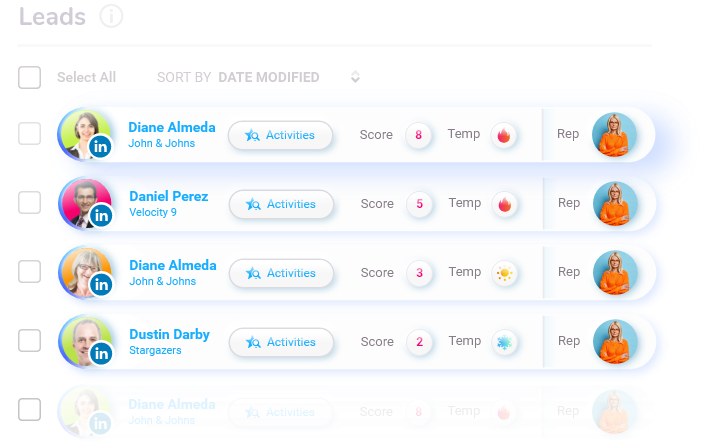This screenshot has height=448, width=713.
Task: Open the Stargazers company link
Action: coord(155,351)
